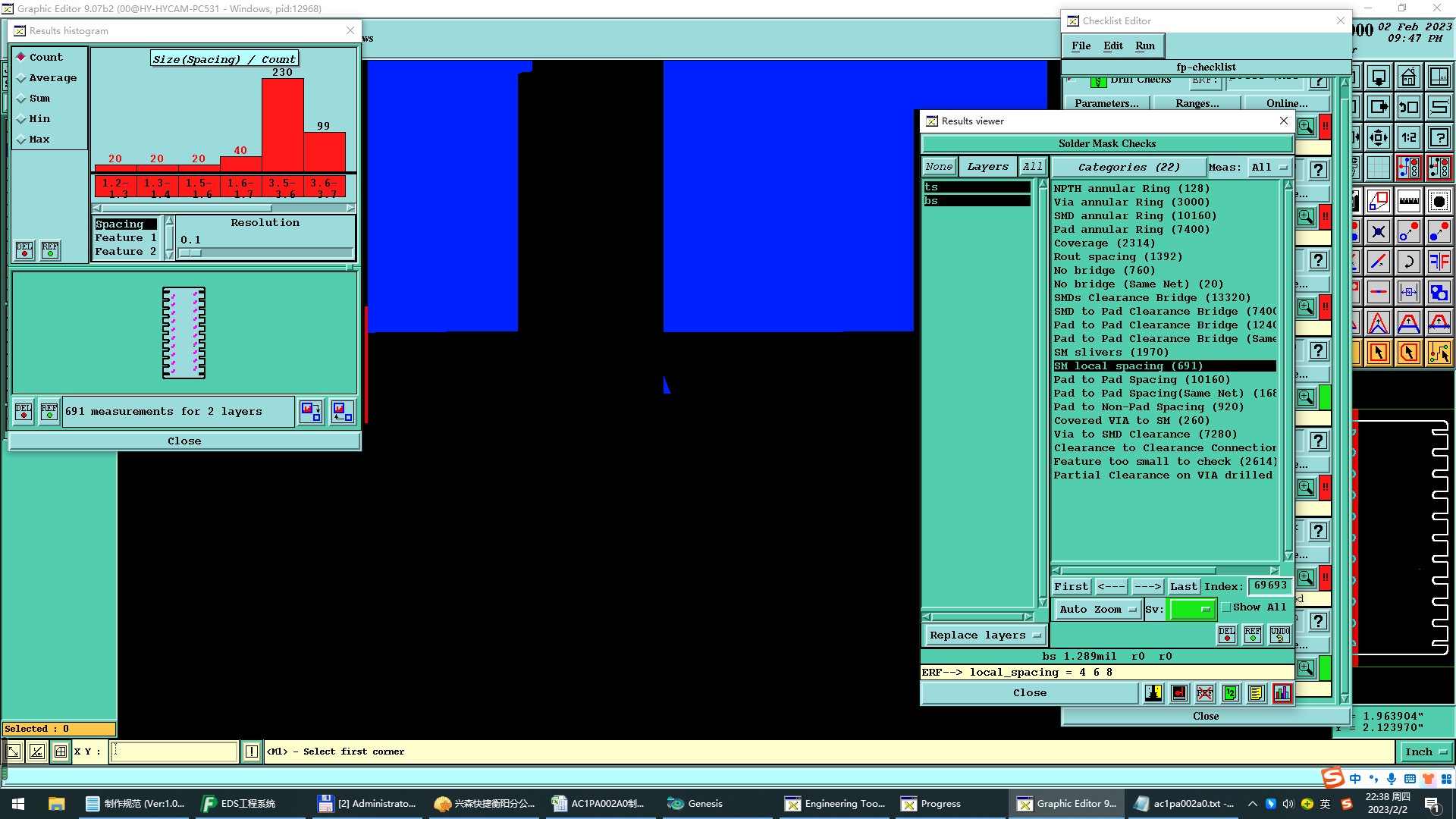1456x819 pixels.
Task: Click the mirror F flip tool icon
Action: 1439,262
